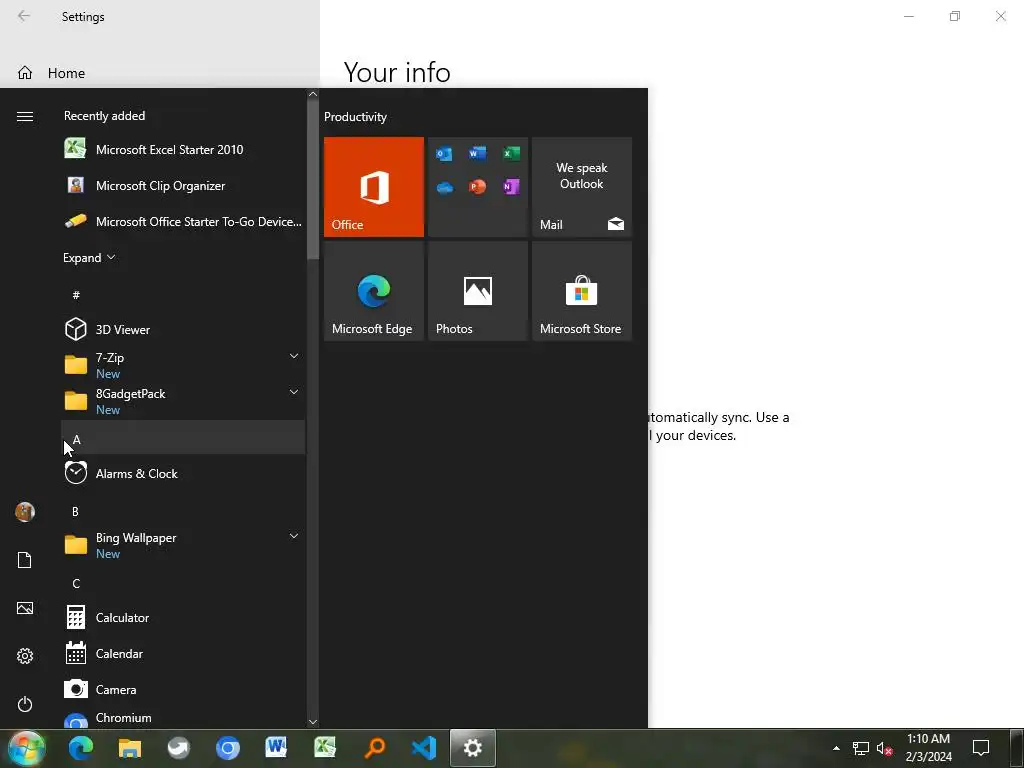Image resolution: width=1024 pixels, height=768 pixels.
Task: Open Settings gear in Start sidebar
Action: coord(25,656)
